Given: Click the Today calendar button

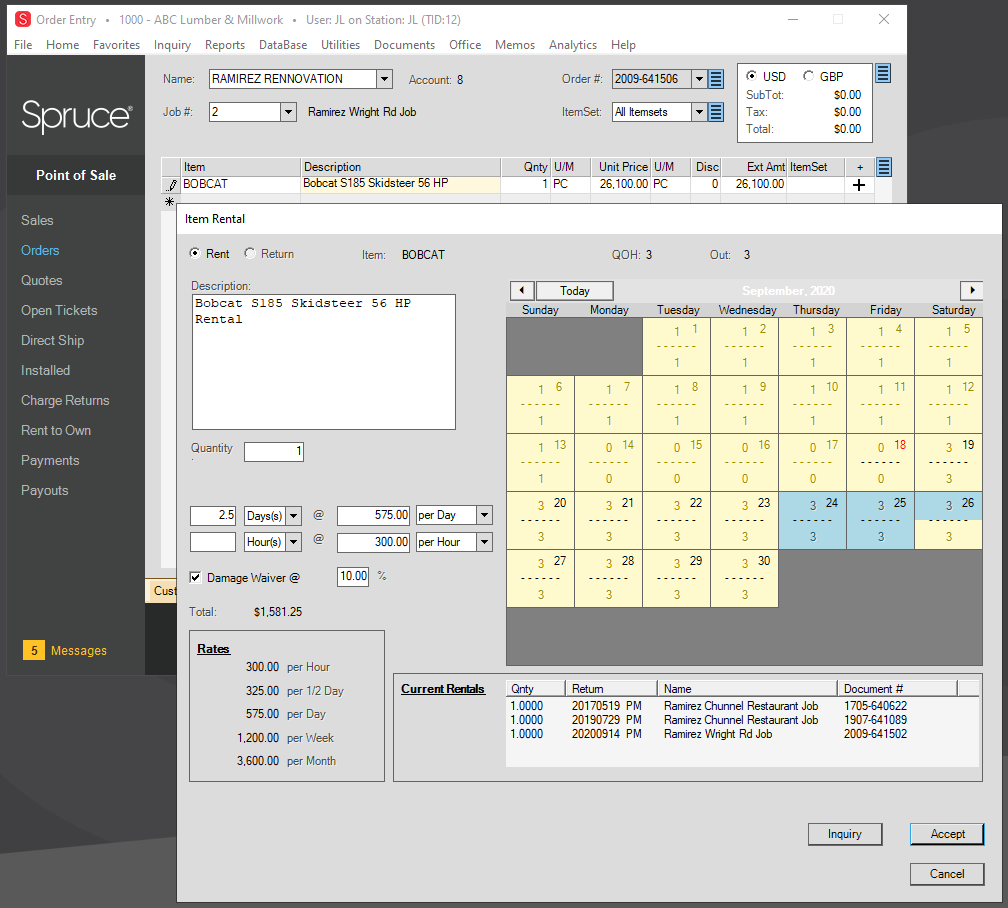Looking at the screenshot, I should 575,291.
